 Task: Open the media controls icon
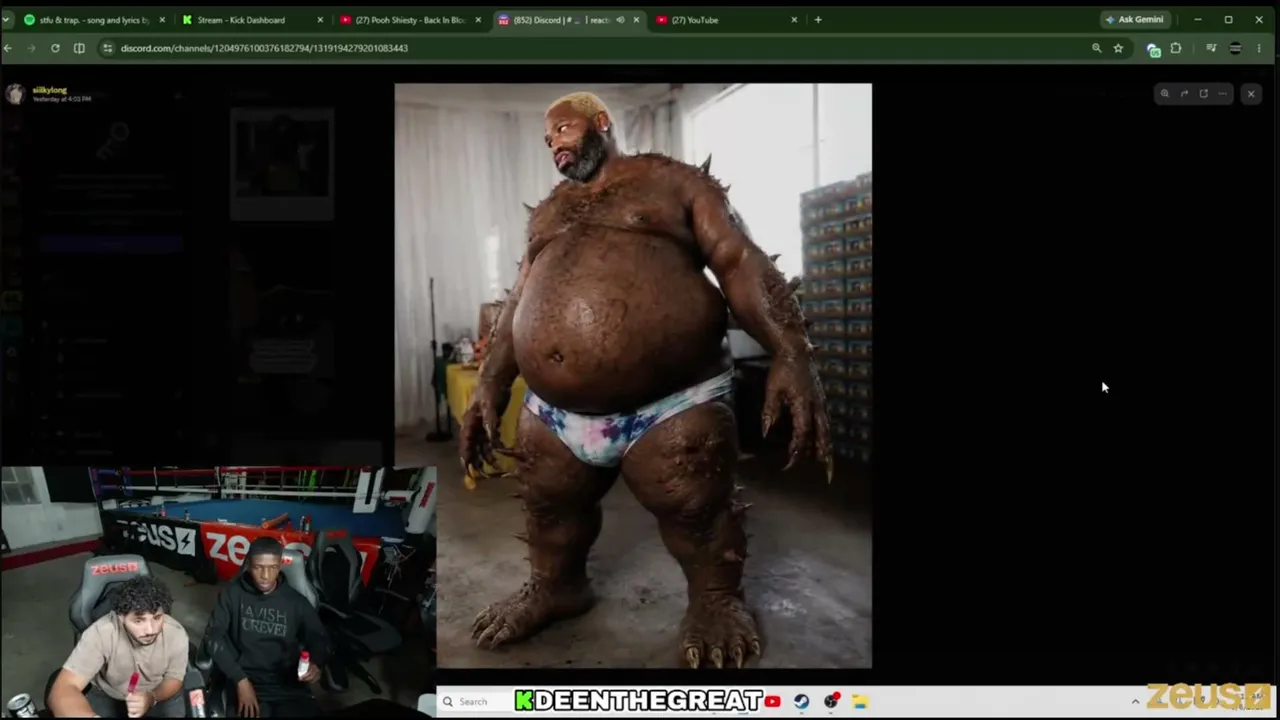(1211, 48)
